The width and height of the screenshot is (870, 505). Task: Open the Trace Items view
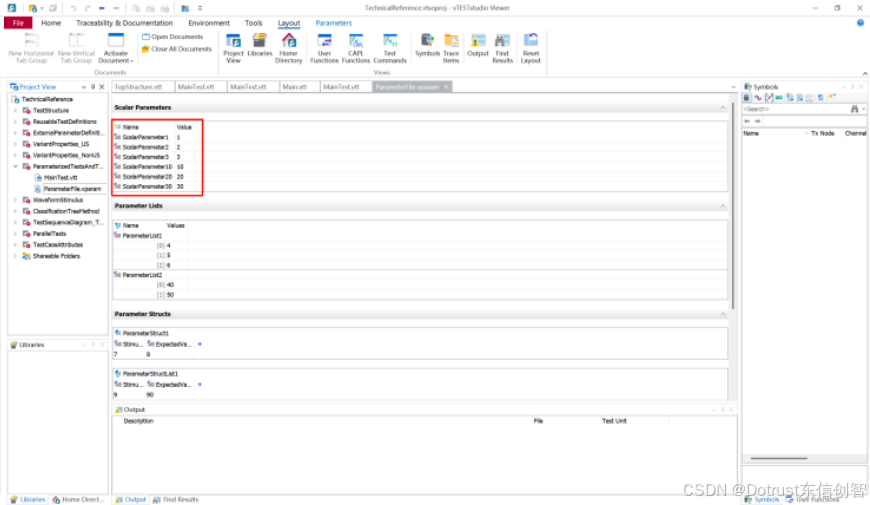(451, 48)
